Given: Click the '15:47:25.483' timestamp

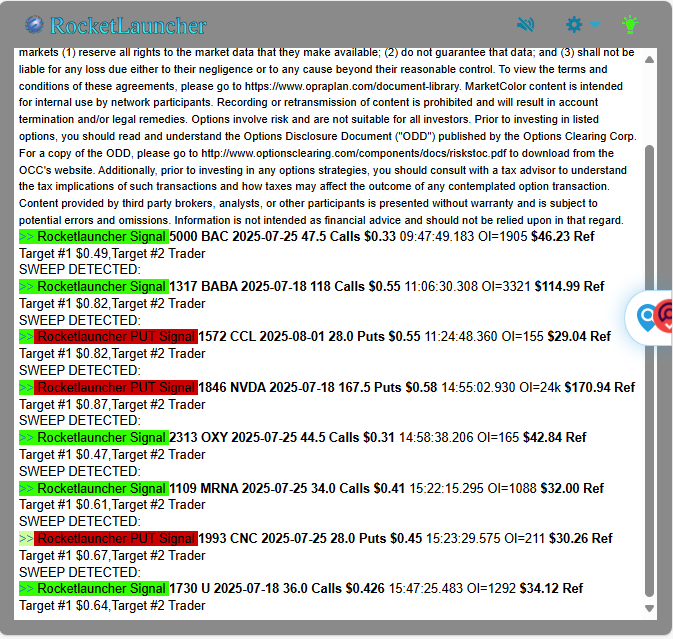Looking at the screenshot, I should (x=426, y=589).
